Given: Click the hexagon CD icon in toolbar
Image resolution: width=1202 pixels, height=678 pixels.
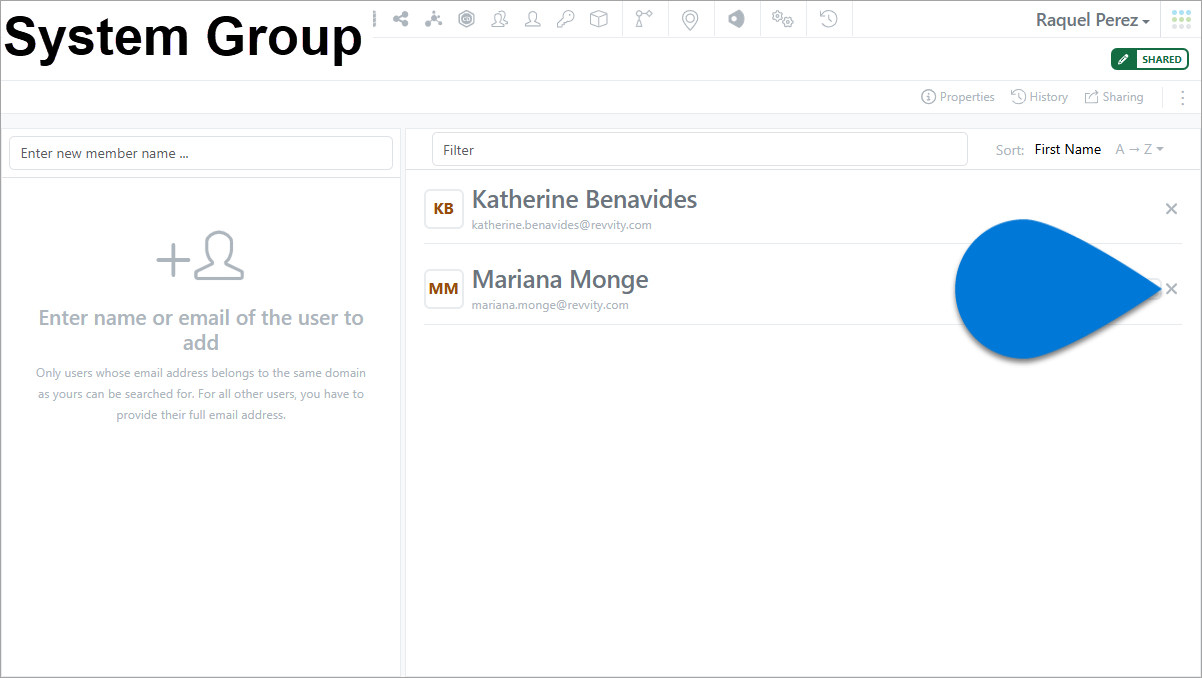Looking at the screenshot, I should point(467,19).
